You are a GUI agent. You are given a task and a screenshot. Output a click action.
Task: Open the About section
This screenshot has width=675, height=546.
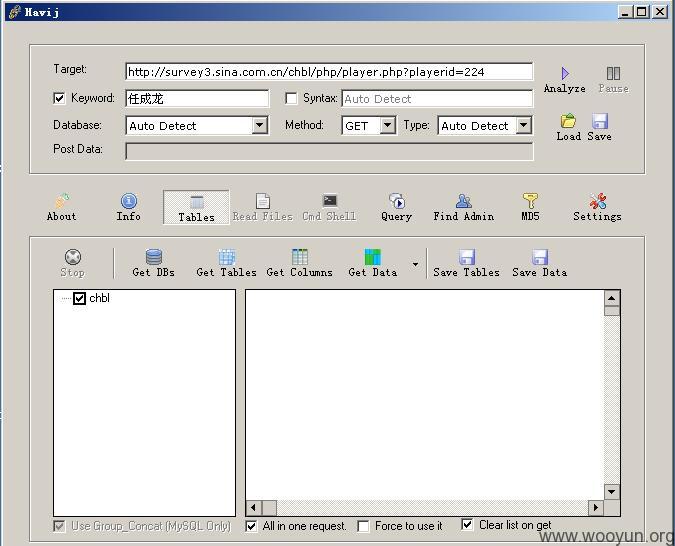[62, 208]
